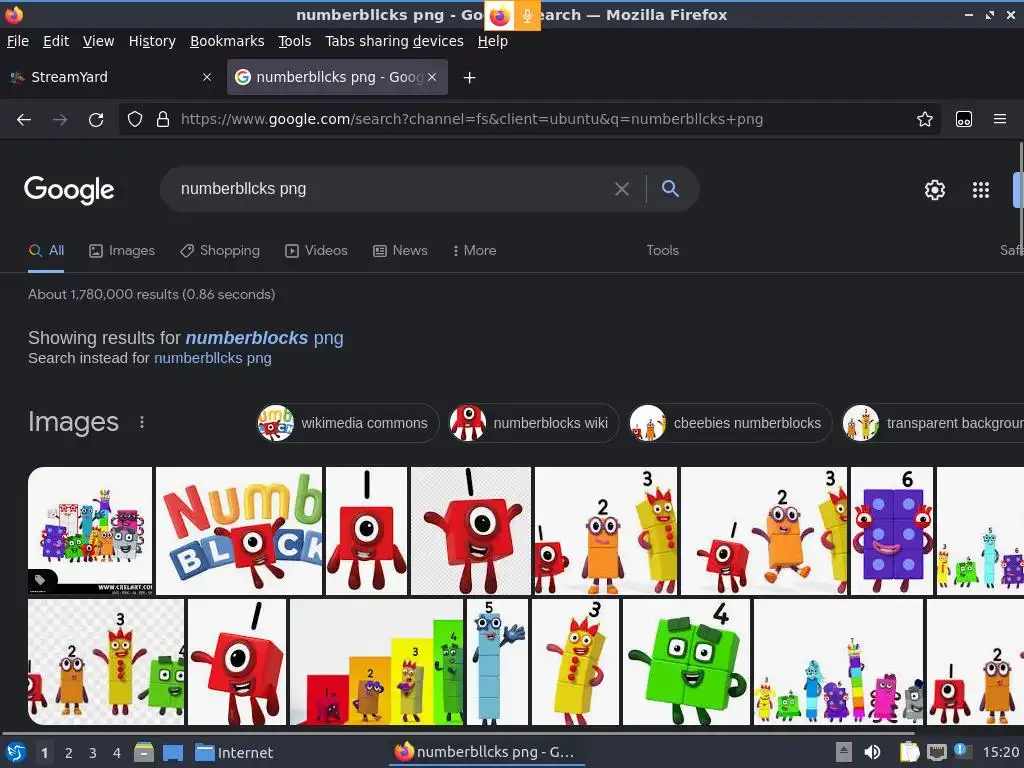
Task: Open Google quick settings gear
Action: [935, 190]
